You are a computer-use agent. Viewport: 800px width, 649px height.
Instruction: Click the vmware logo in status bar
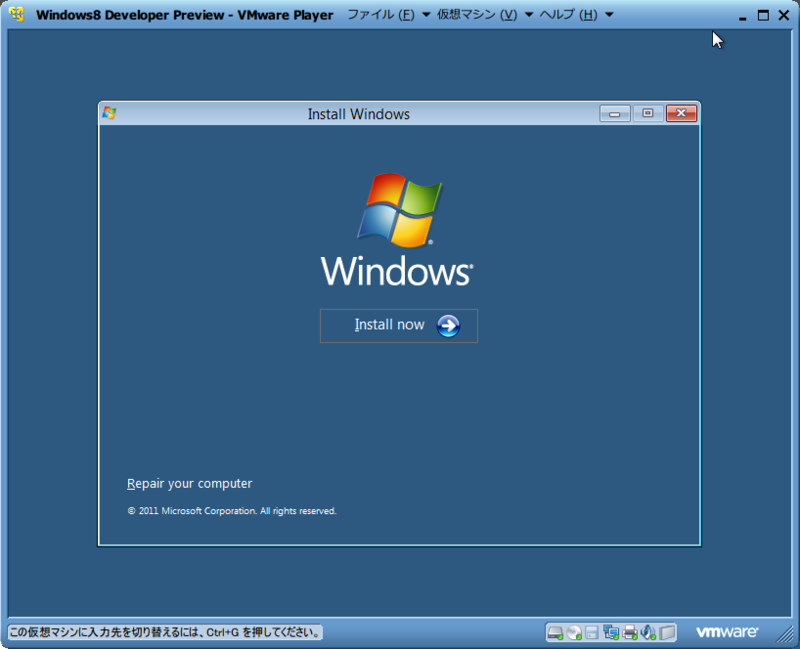click(727, 632)
